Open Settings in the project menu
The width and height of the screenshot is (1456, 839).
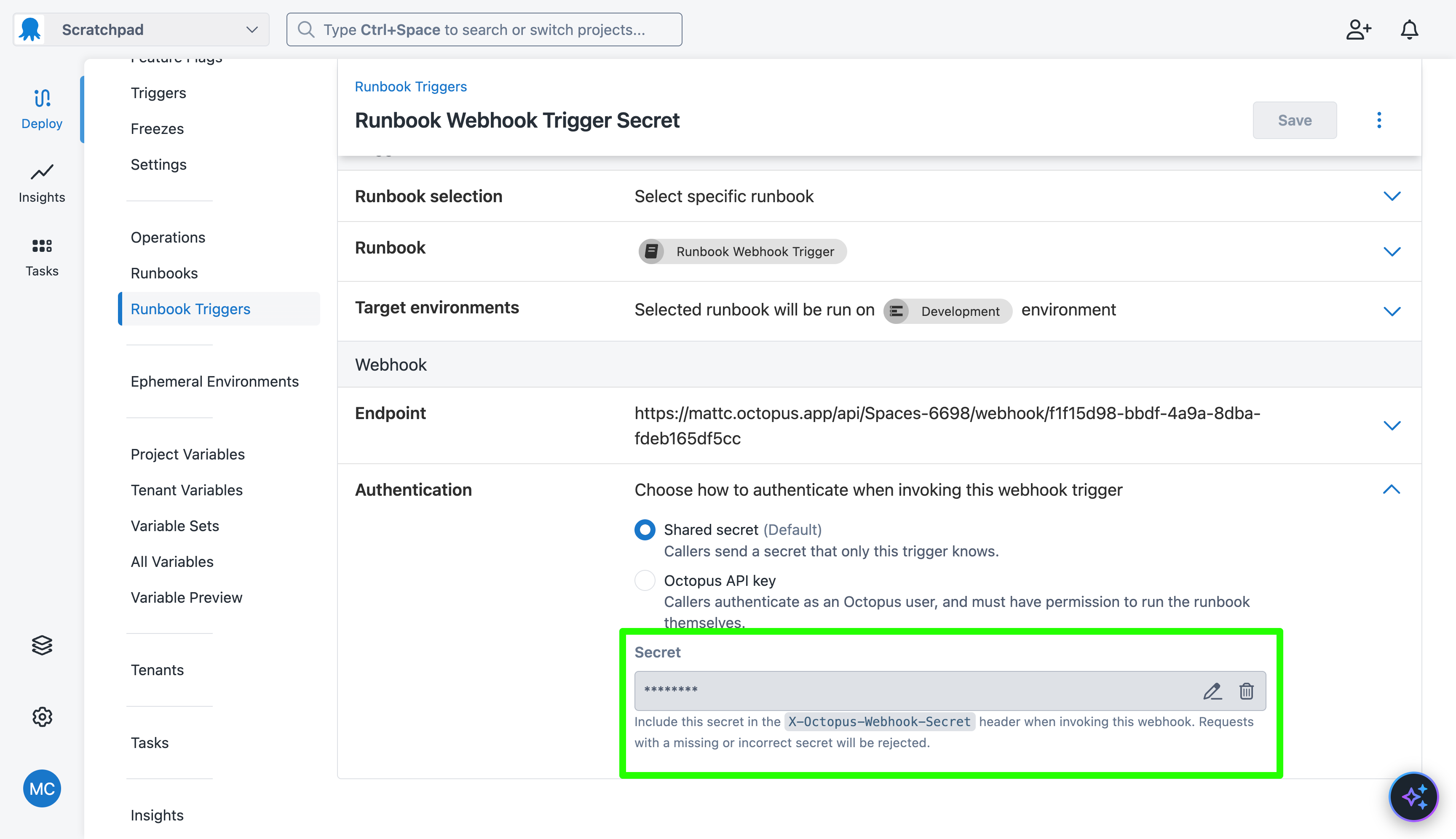[x=158, y=164]
